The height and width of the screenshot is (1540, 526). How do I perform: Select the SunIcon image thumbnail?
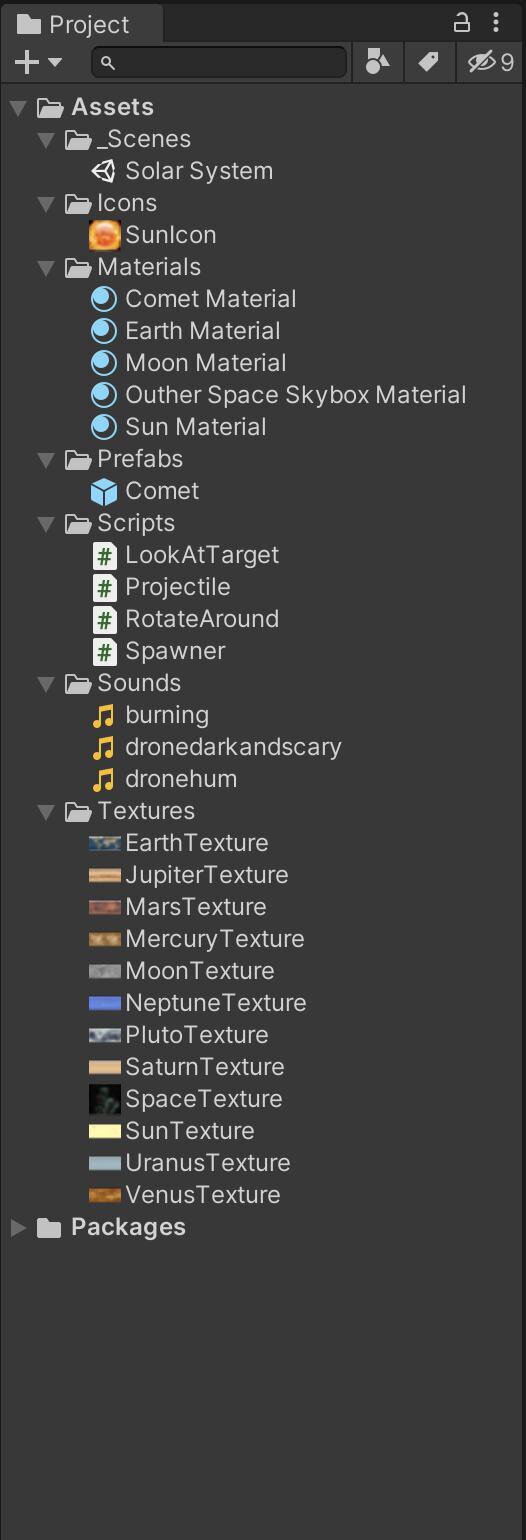[104, 235]
